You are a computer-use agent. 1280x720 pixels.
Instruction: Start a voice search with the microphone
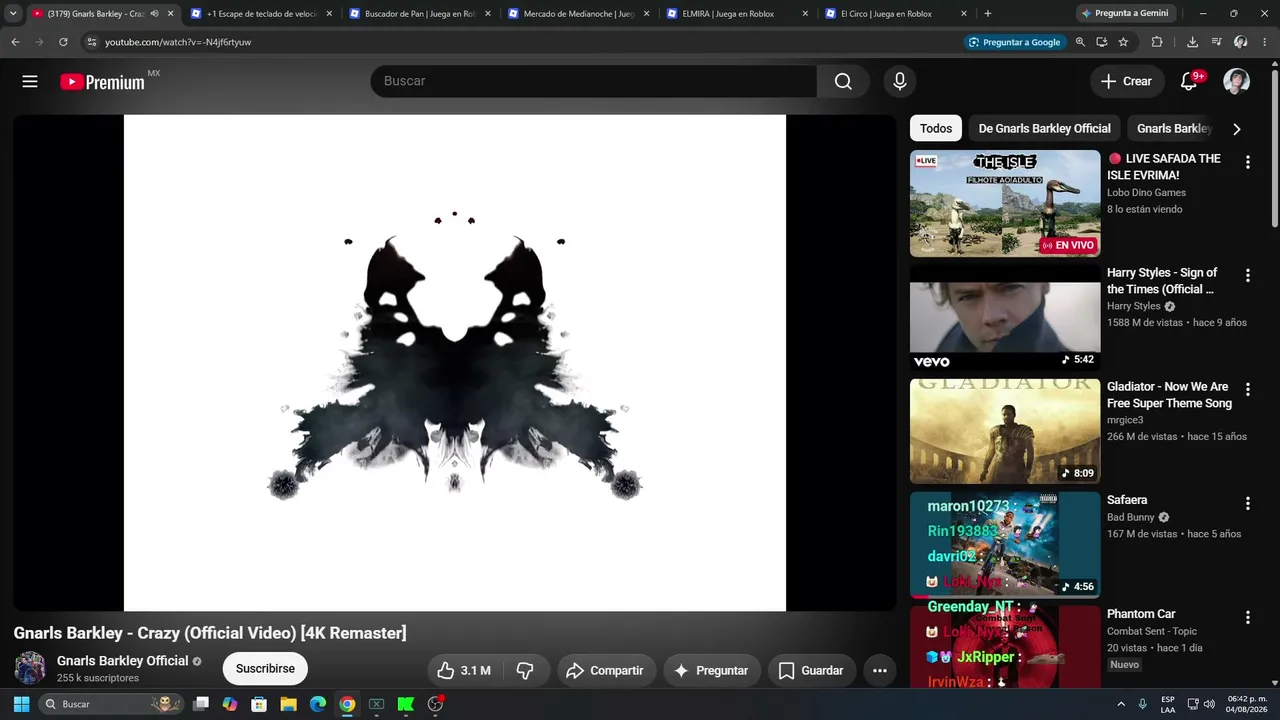(x=900, y=81)
